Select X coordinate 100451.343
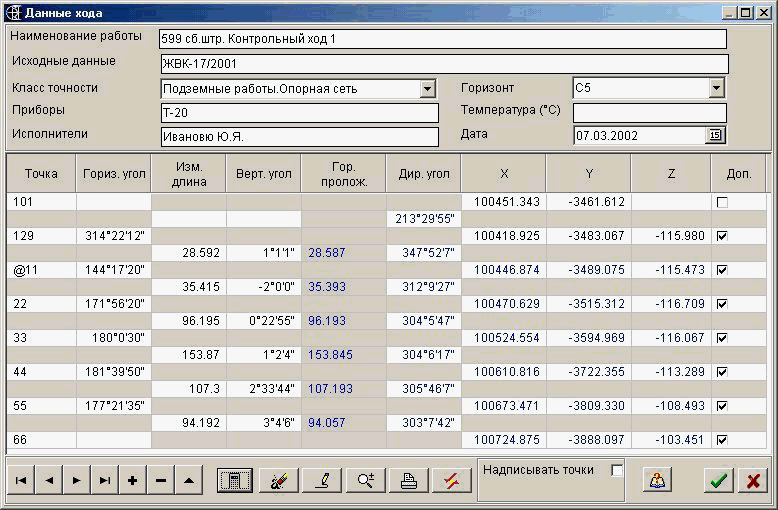The width and height of the screenshot is (778, 510). click(504, 202)
